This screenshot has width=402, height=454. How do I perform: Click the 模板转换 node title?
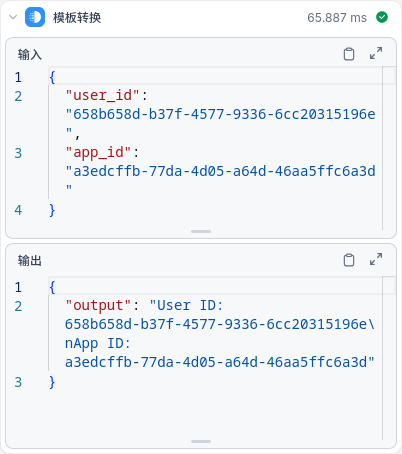coord(77,18)
